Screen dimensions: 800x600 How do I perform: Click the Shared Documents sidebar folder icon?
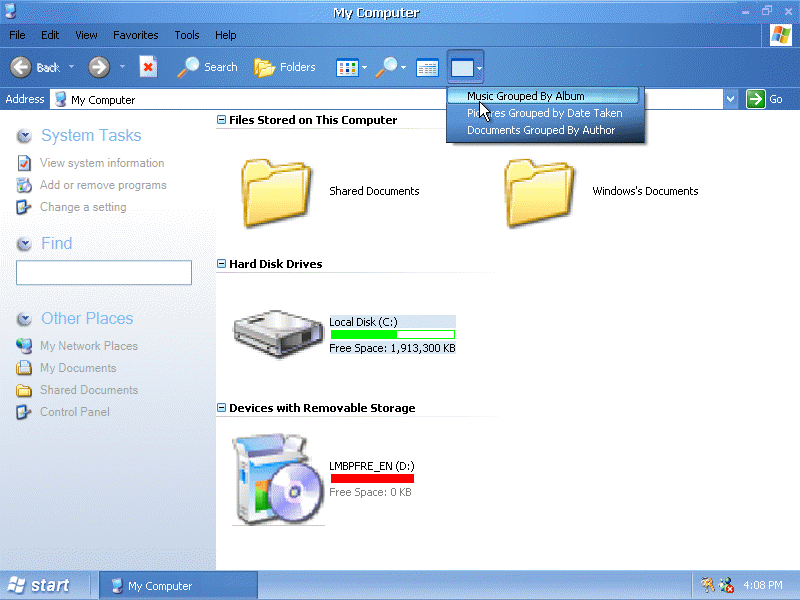pyautogui.click(x=23, y=390)
